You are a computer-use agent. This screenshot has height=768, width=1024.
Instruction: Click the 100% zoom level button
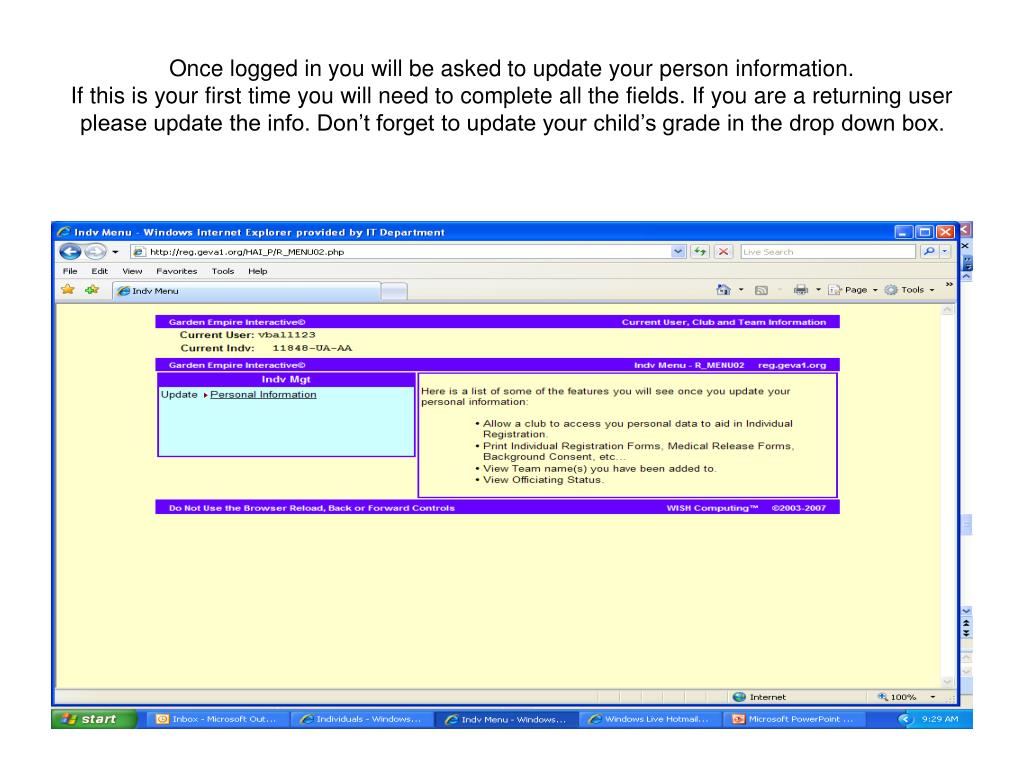[897, 697]
